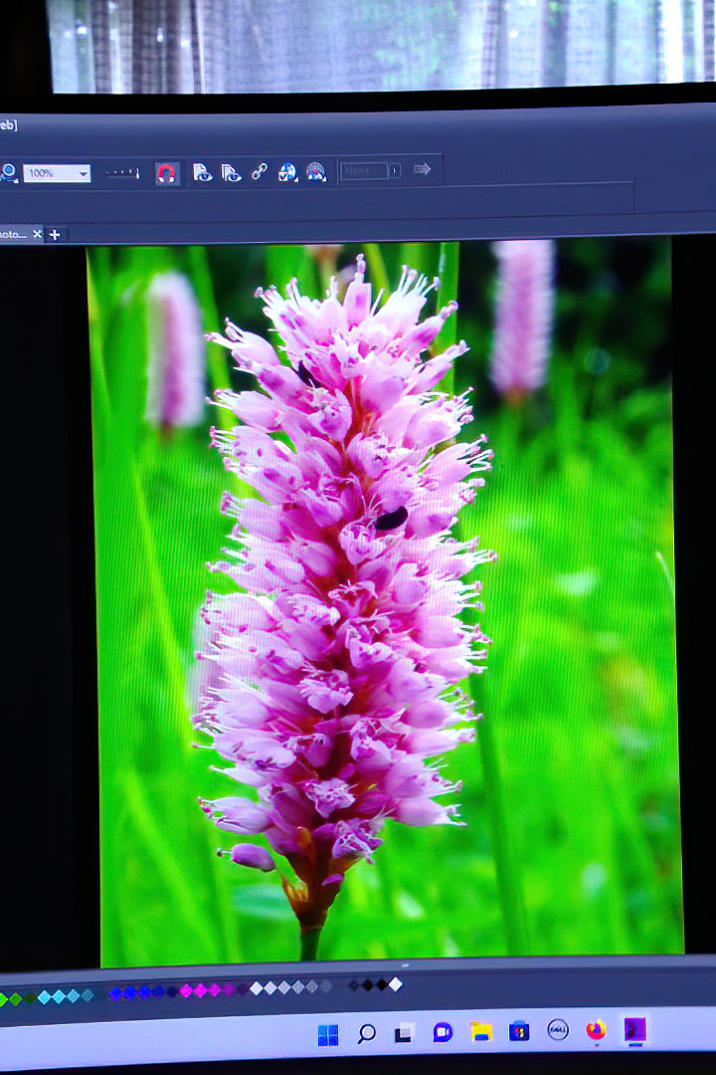Click the globe web preview icon
The image size is (716, 1075).
pyautogui.click(x=287, y=172)
